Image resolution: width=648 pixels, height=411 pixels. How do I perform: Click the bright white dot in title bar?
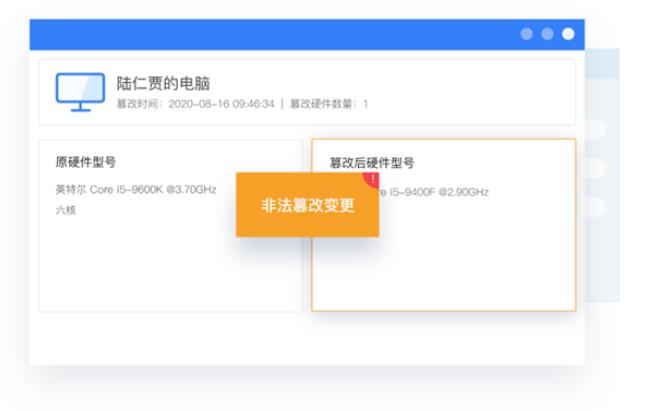[x=568, y=34]
